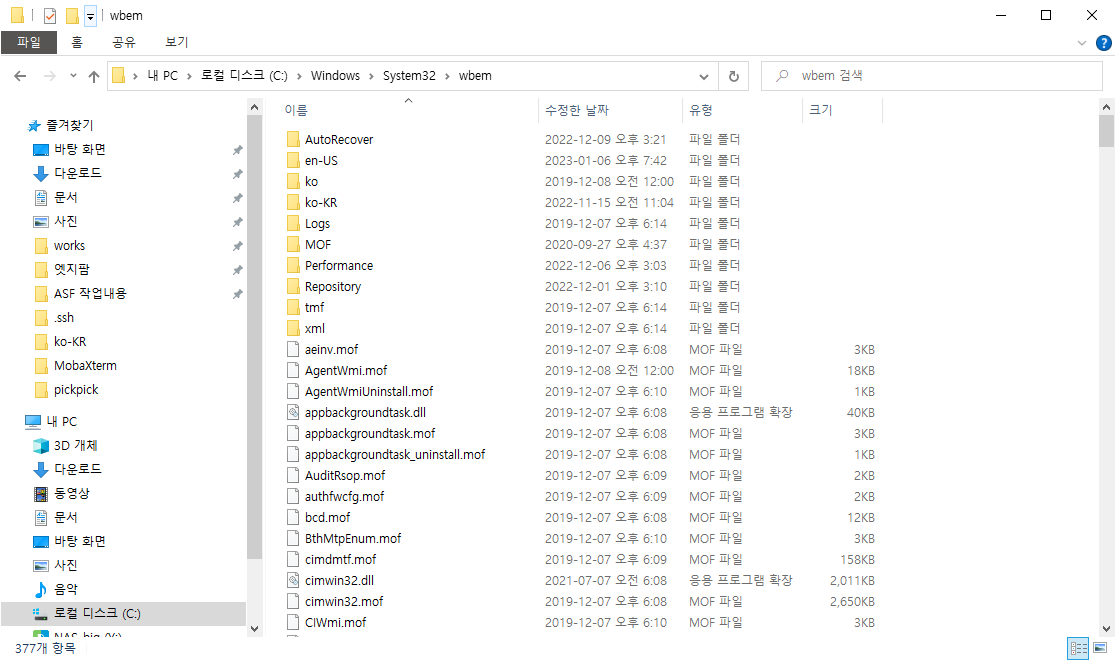Click the aeinv.mof file icon
This screenshot has height=661, width=1116.
(293, 349)
